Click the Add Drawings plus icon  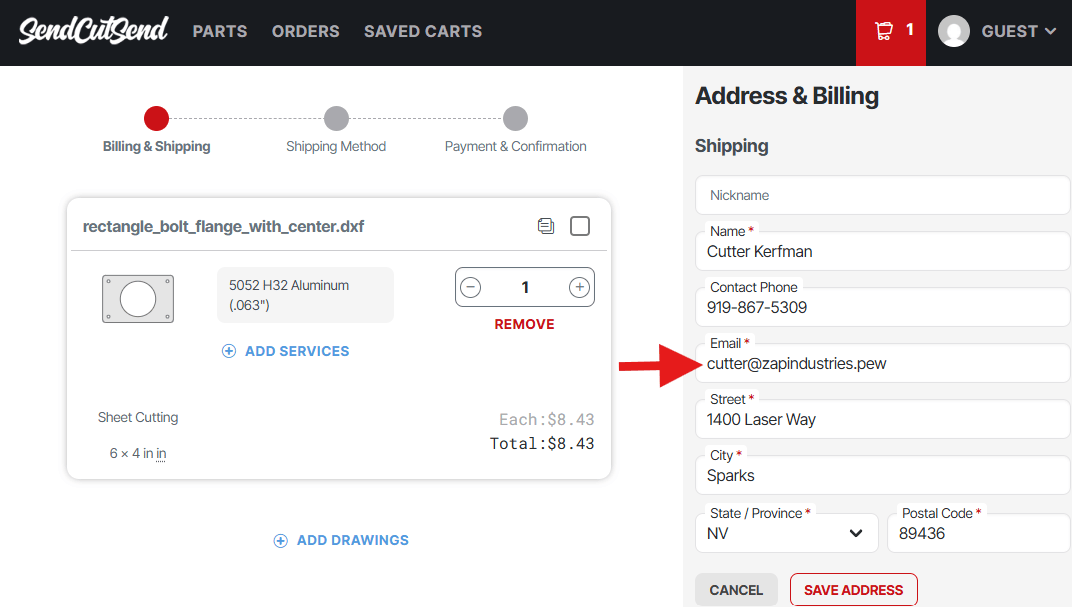(281, 540)
